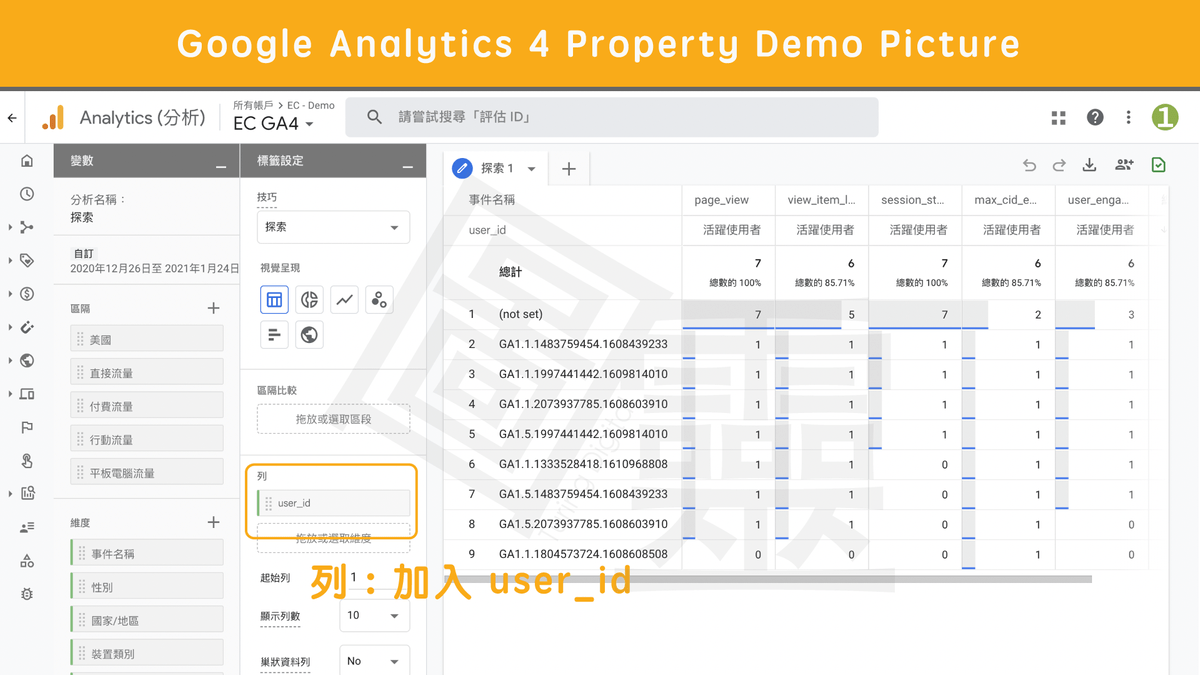Open the DebugView bug icon in sidebar
Image resolution: width=1200 pixels, height=675 pixels.
pyautogui.click(x=27, y=594)
